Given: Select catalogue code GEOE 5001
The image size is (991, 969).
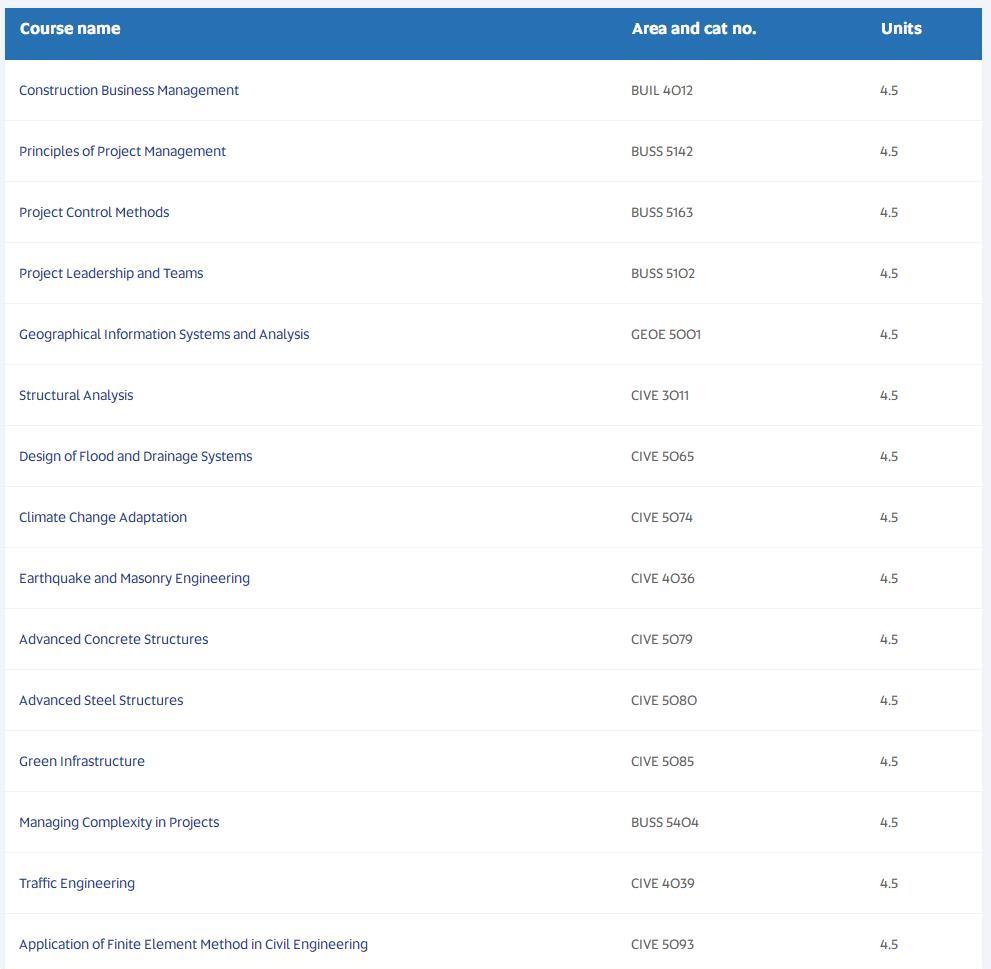Looking at the screenshot, I should pos(666,334).
